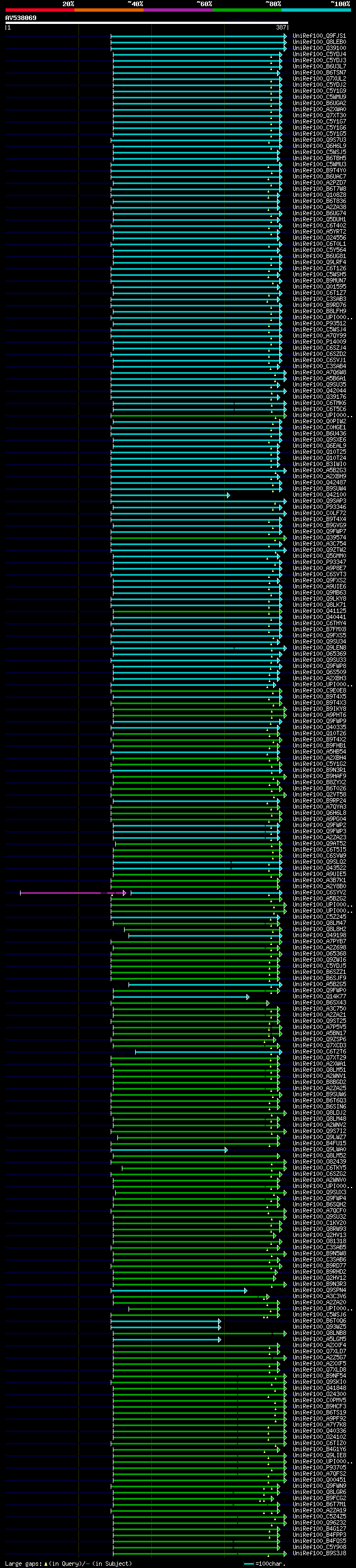Click the red 20% identity legend segment
The width and height of the screenshot is (356, 1568).
pyautogui.click(x=39, y=10)
